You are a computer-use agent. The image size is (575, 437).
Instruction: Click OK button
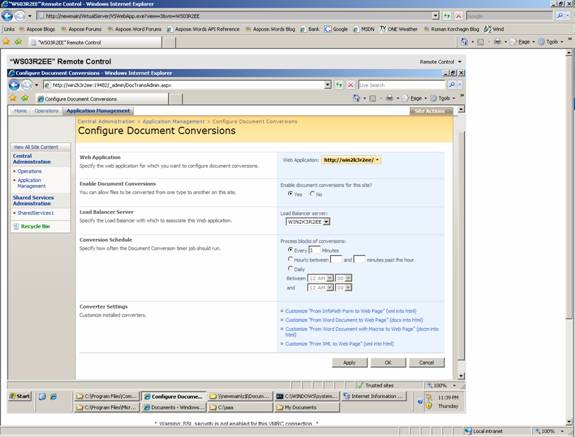[x=388, y=363]
